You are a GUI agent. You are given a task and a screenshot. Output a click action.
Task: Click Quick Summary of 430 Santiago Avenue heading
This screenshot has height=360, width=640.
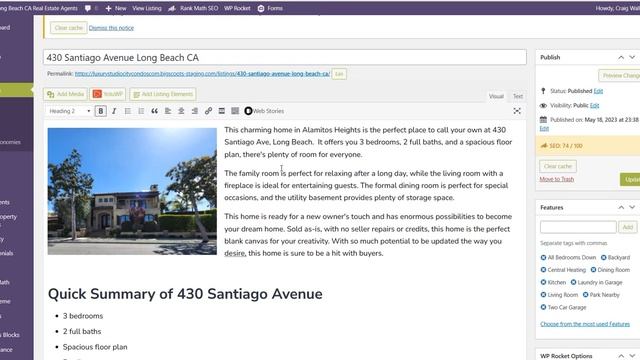coord(185,294)
